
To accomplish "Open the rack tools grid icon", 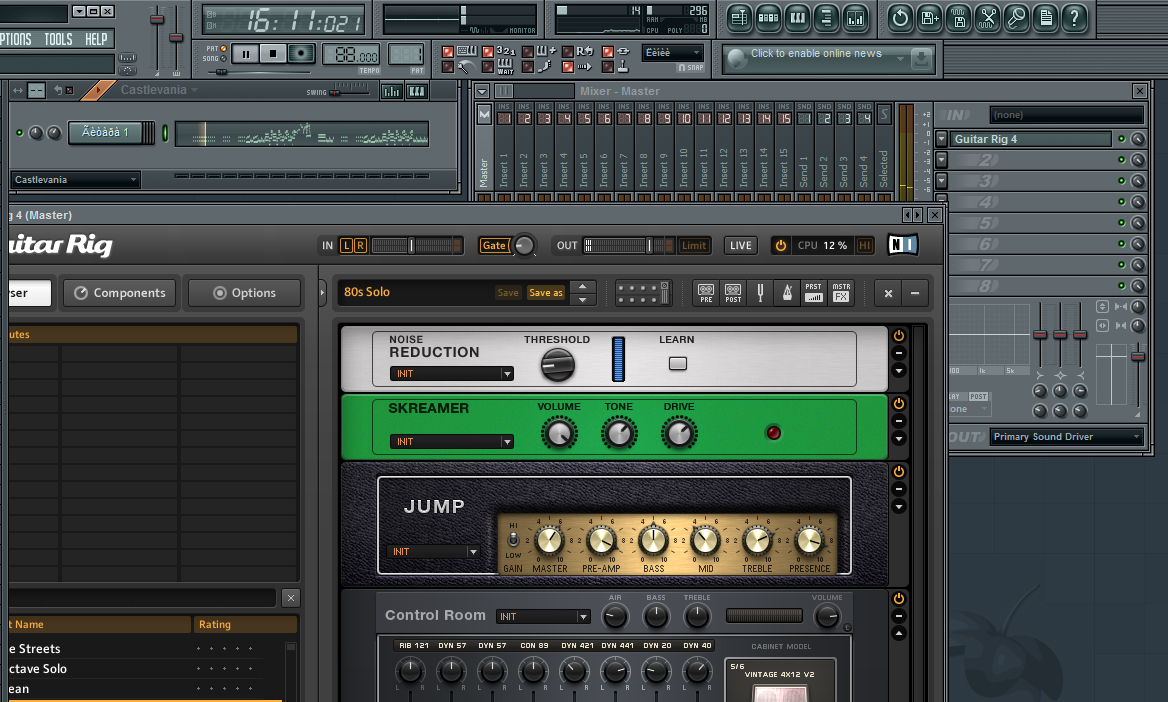I will click(x=643, y=293).
